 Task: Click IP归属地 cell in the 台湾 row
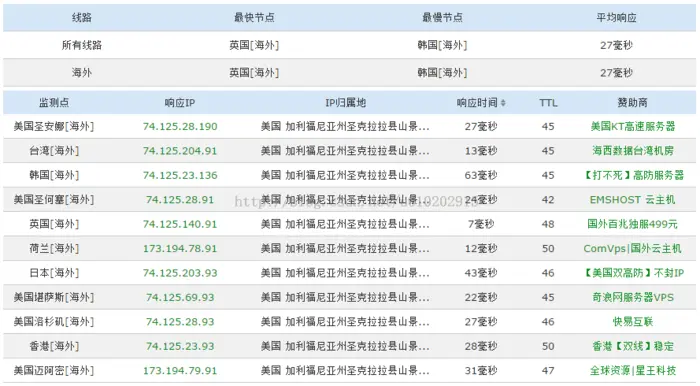point(345,151)
